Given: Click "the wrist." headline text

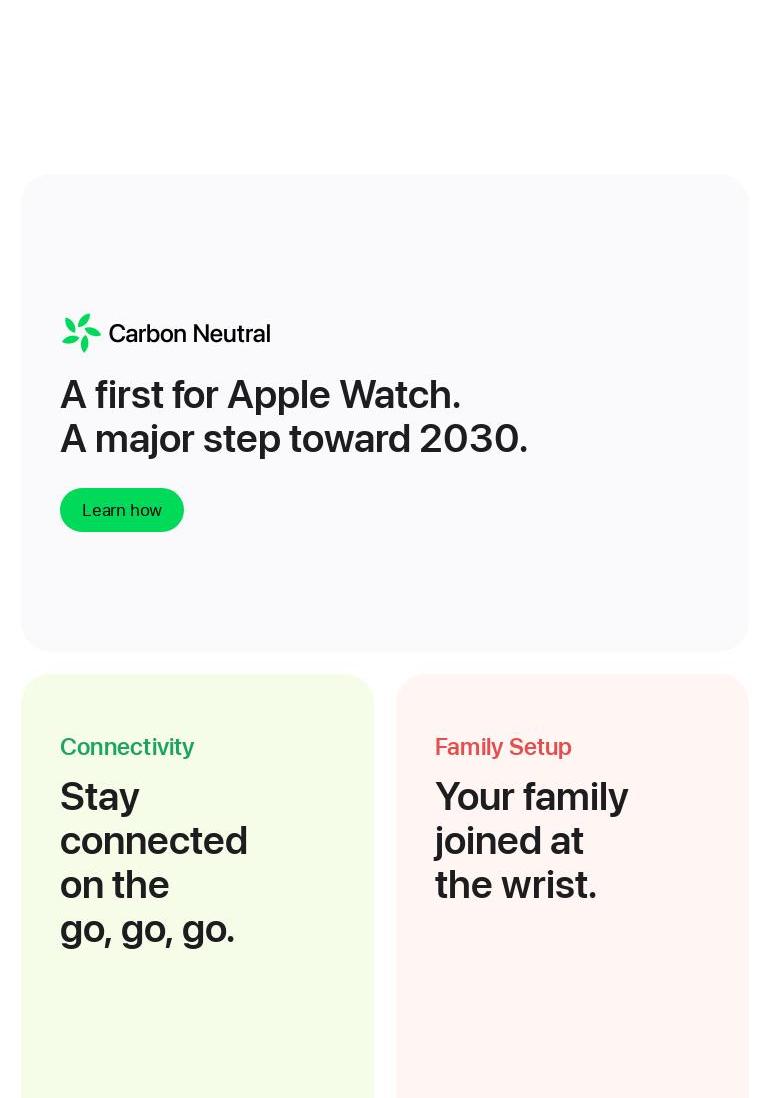Looking at the screenshot, I should [516, 885].
